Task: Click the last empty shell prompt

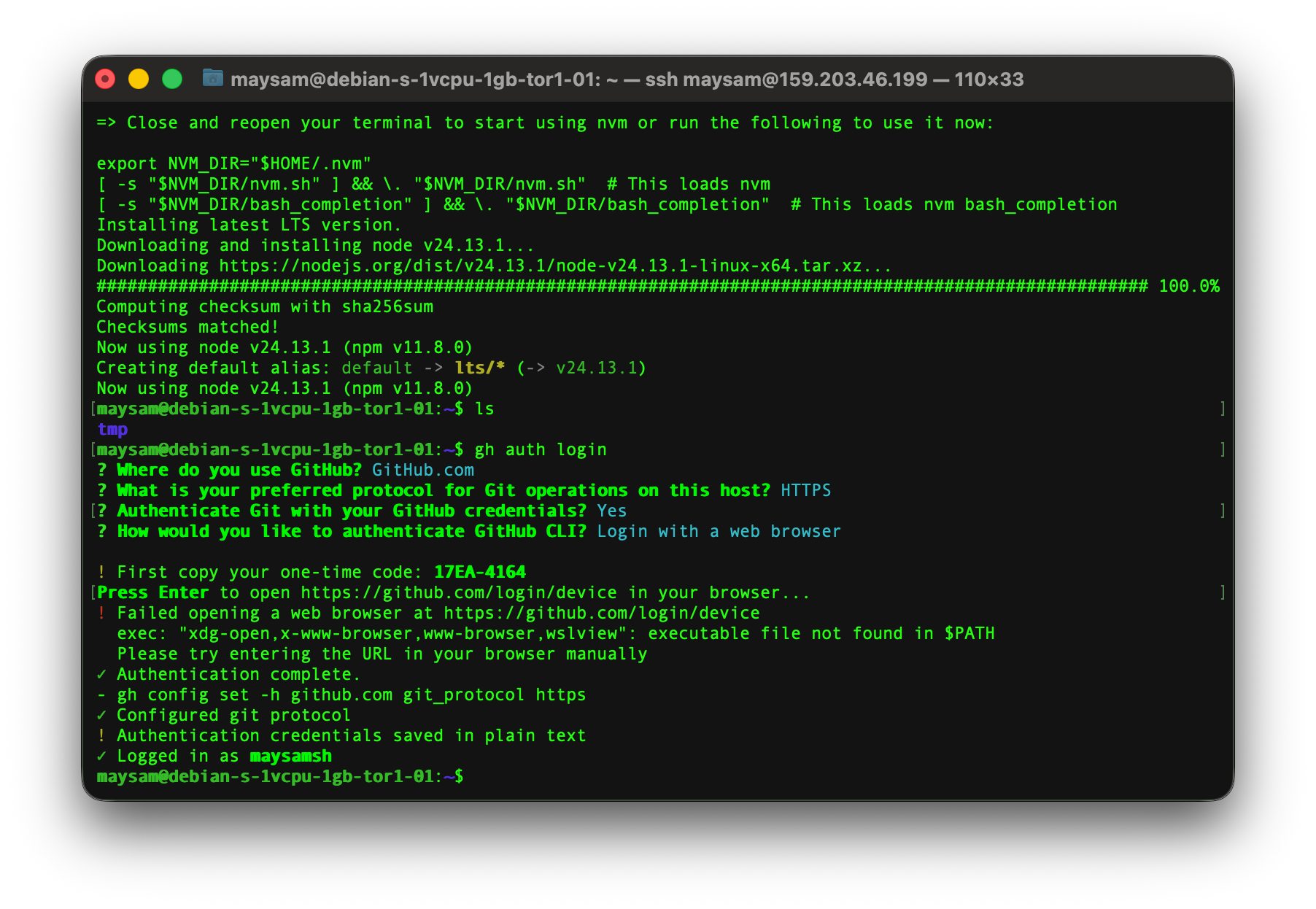Action: point(280,776)
